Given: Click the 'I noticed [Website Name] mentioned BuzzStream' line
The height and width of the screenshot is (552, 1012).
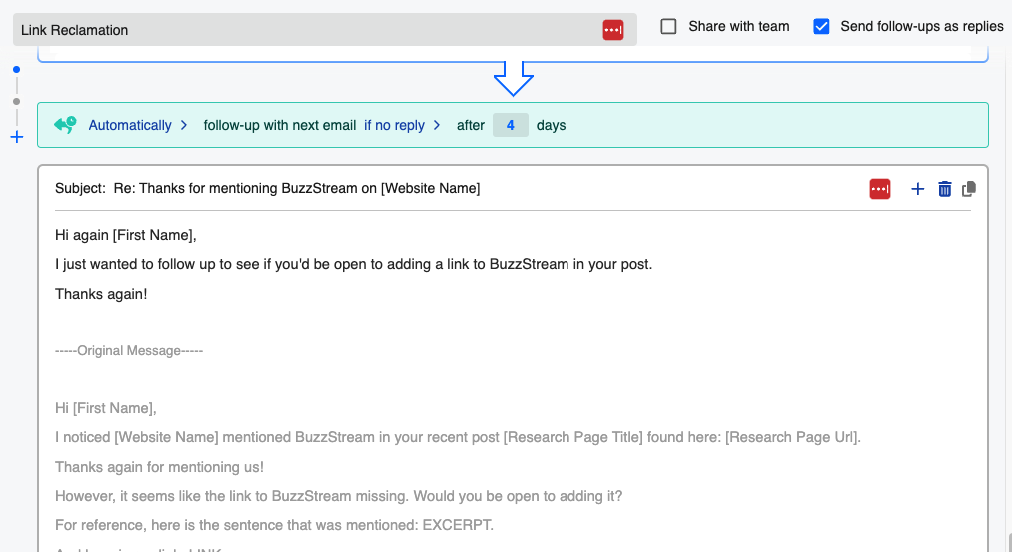Looking at the screenshot, I should coord(458,437).
